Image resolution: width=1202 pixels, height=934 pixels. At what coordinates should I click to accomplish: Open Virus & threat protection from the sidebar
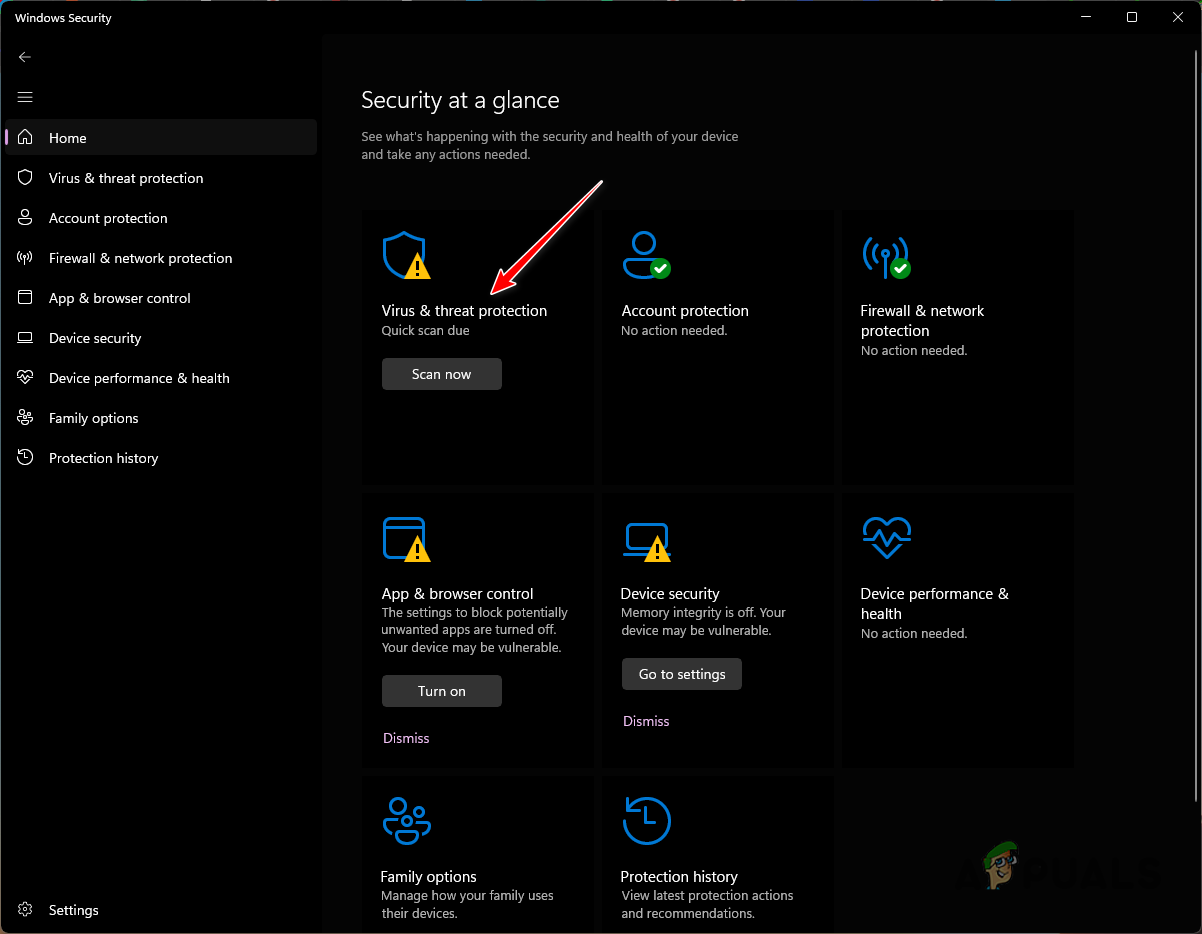pos(24,177)
